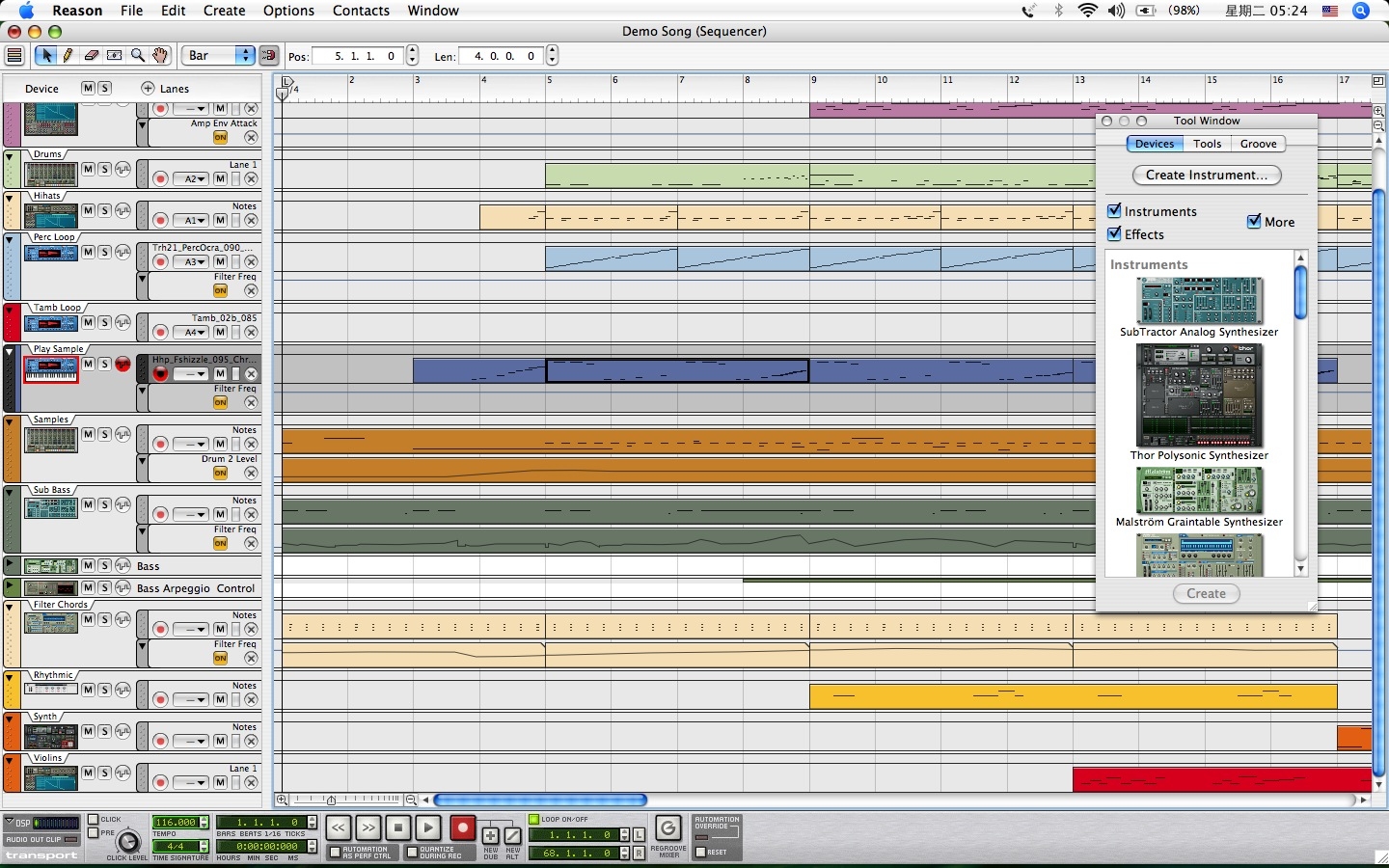Click the New Alt button
The width and height of the screenshot is (1389, 868).
click(x=512, y=835)
